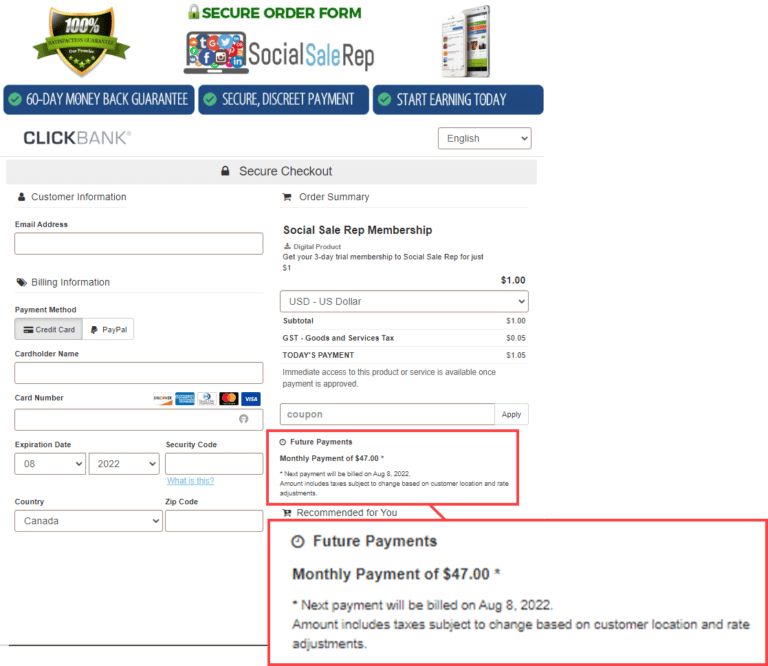Screen dimensions: 768x666
Task: Click the Social Sale Rep logo
Action: (279, 53)
